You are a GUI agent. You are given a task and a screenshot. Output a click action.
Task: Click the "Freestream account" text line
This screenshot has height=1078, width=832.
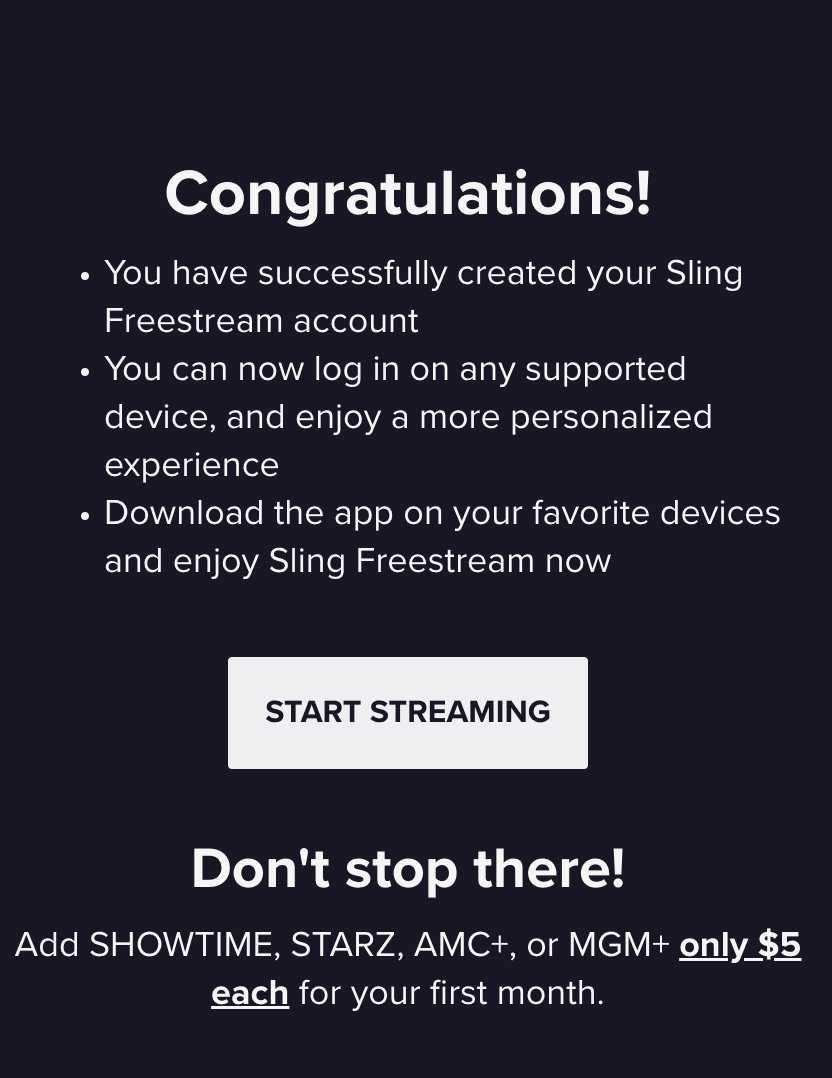click(x=261, y=321)
